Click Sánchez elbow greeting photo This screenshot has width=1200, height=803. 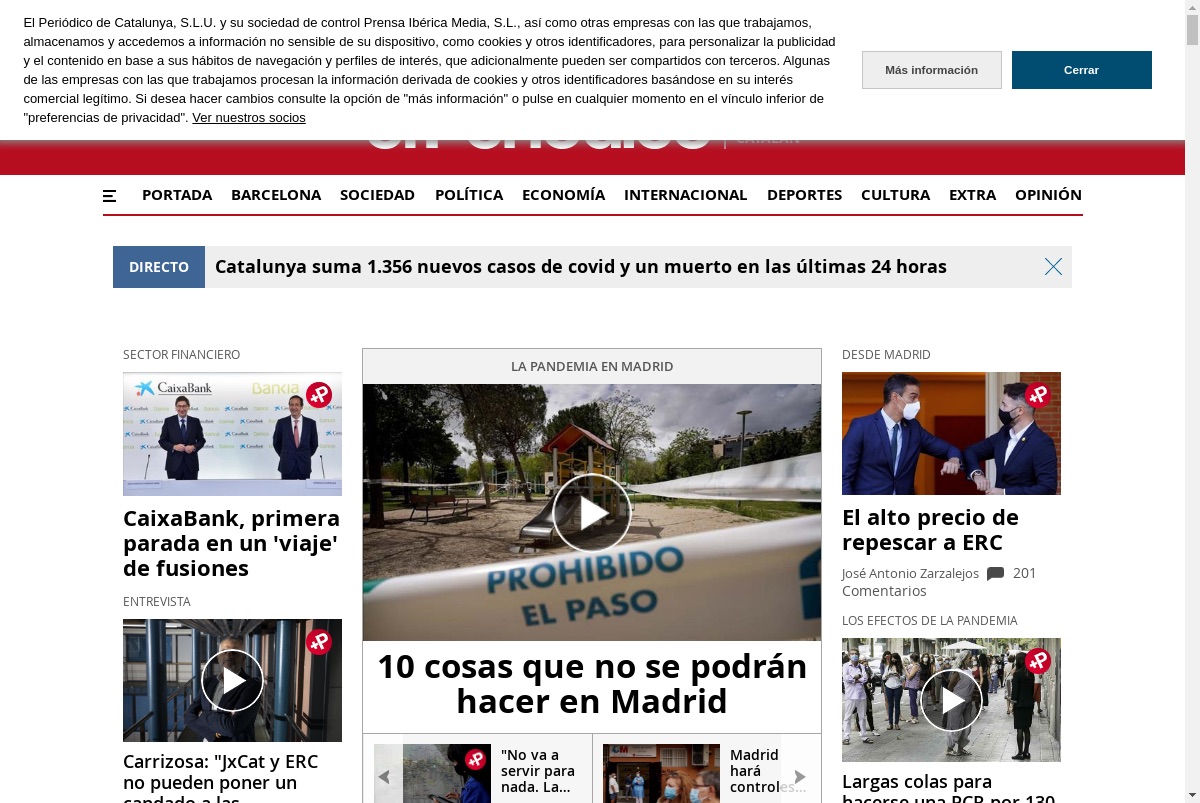coord(951,434)
